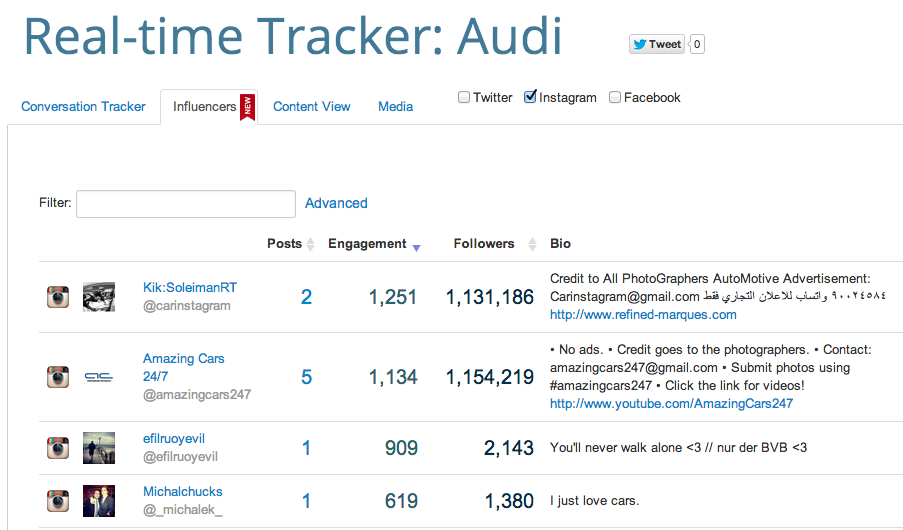Open the refined-marques.com link
903x530 pixels.
pos(643,315)
